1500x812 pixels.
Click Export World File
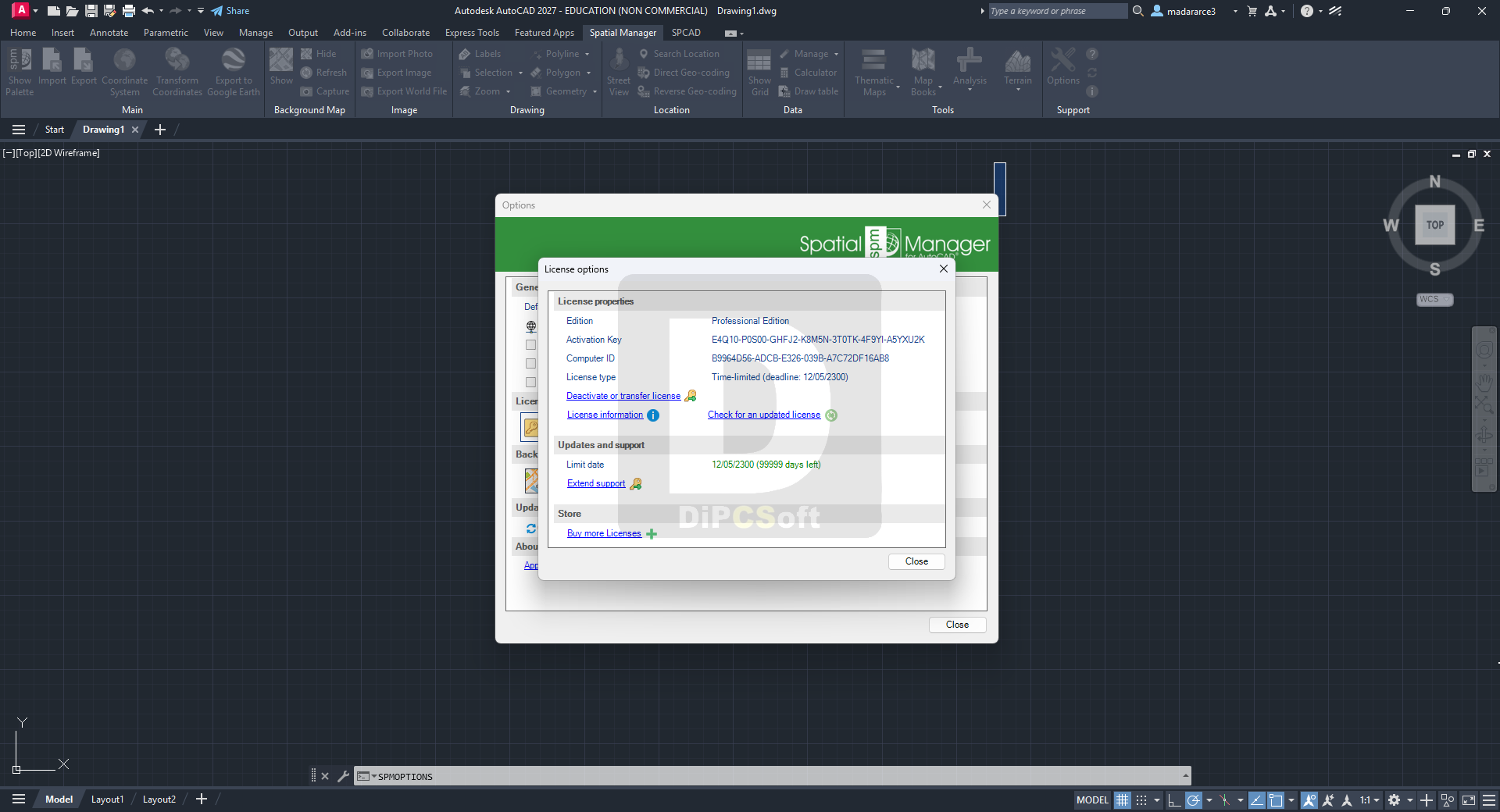click(404, 91)
